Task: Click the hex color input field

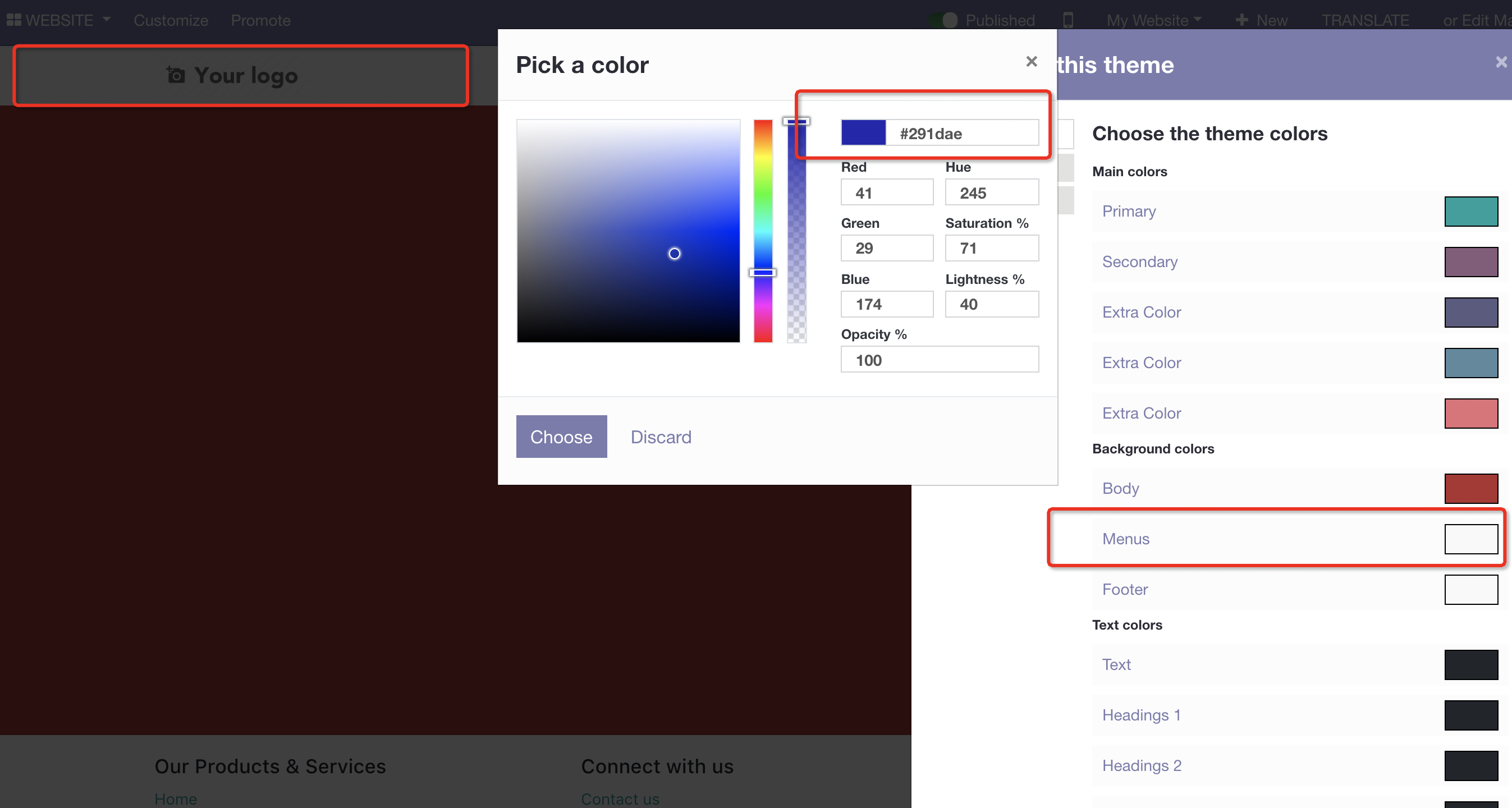Action: coord(961,133)
